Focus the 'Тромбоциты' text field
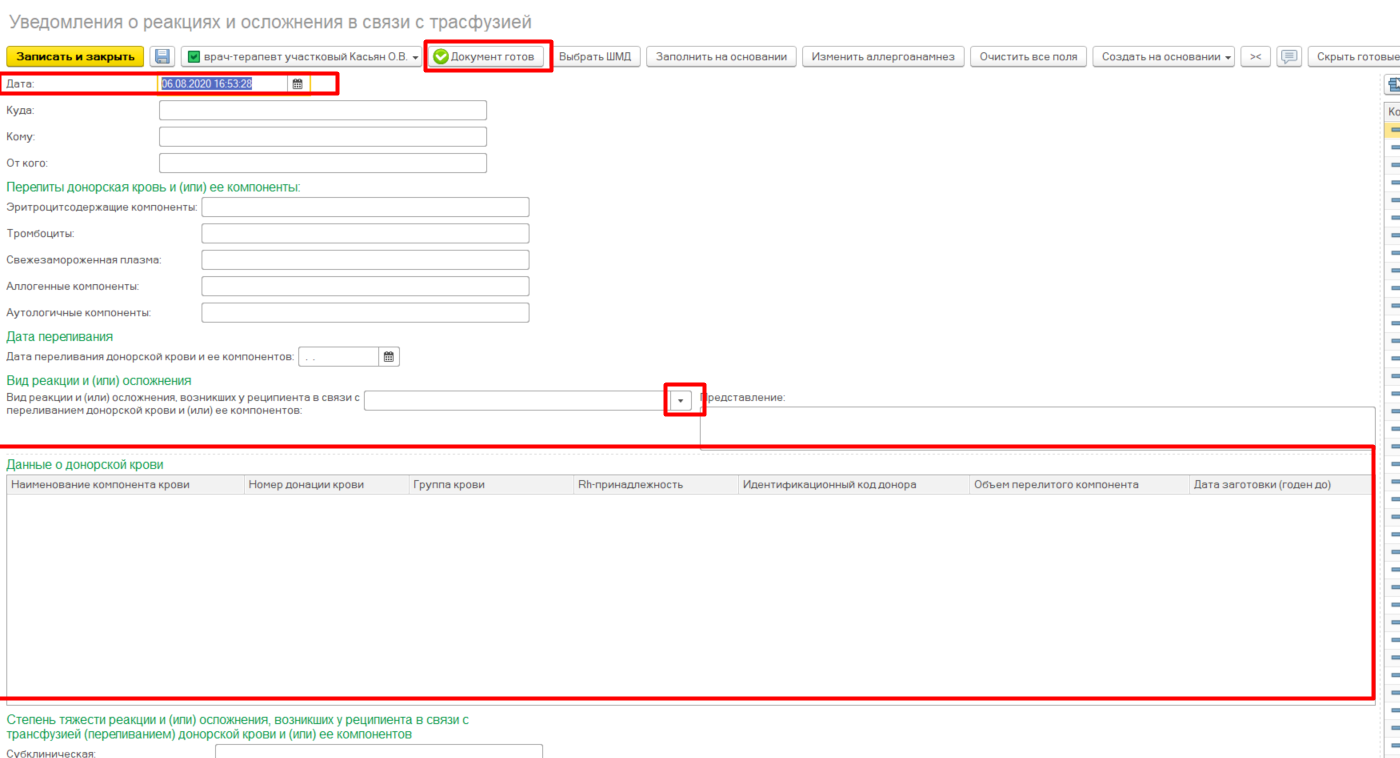 pyautogui.click(x=365, y=234)
